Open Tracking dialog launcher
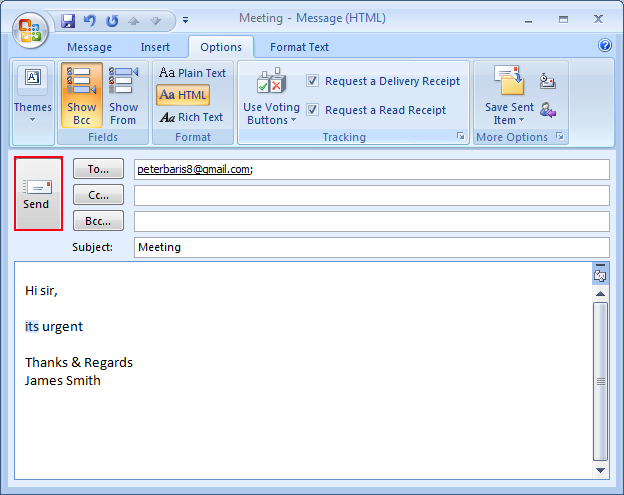 pos(461,136)
